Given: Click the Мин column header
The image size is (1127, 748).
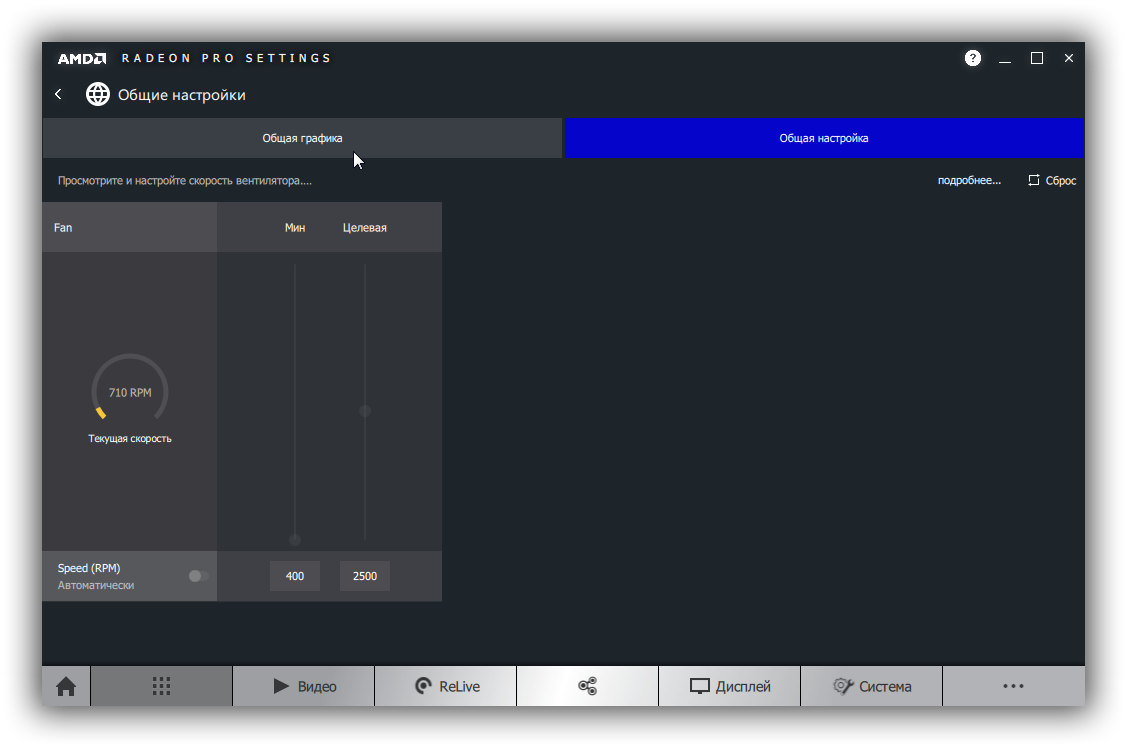Looking at the screenshot, I should click(295, 228).
